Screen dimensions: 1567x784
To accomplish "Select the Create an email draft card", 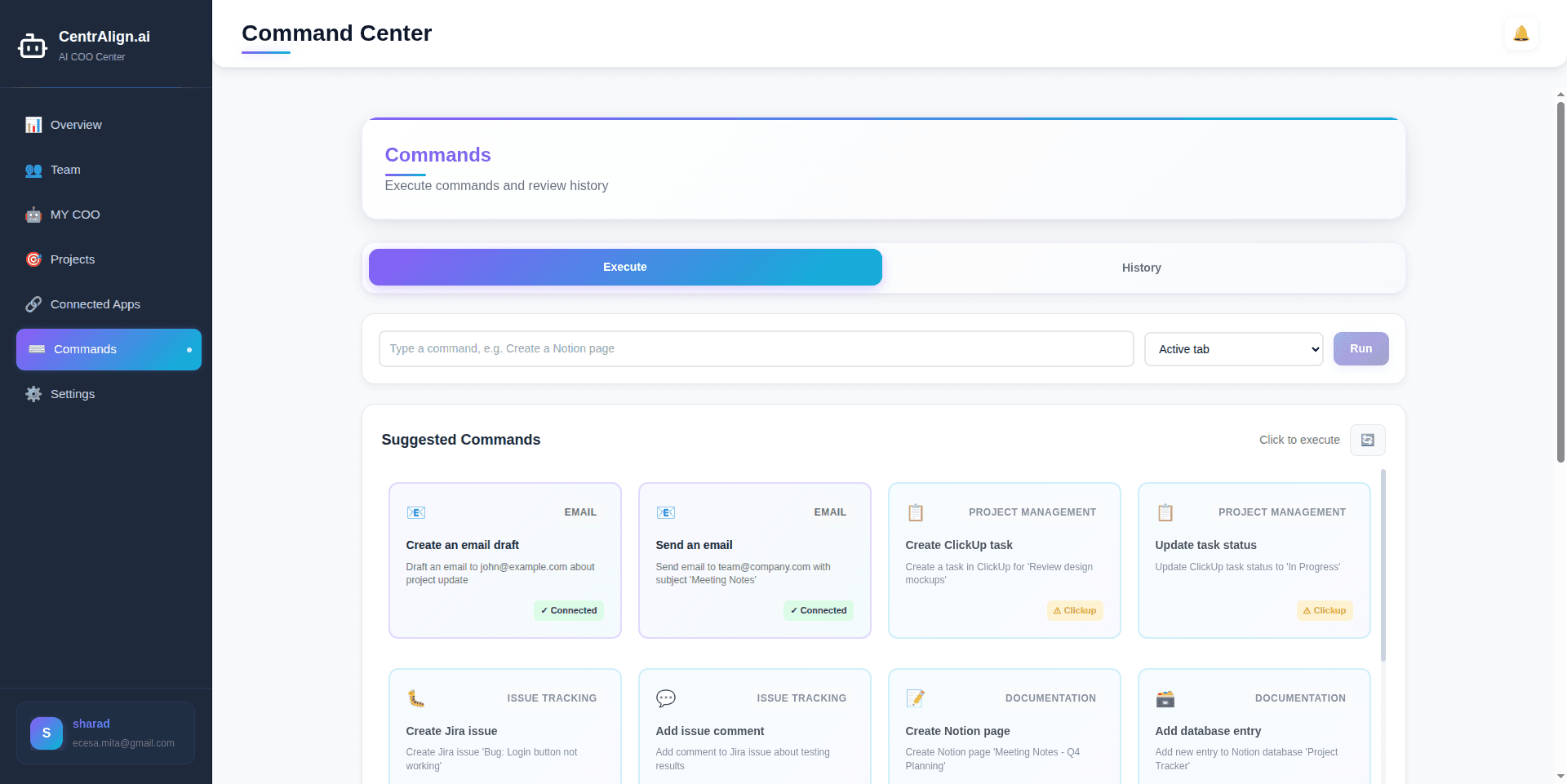I will click(505, 560).
